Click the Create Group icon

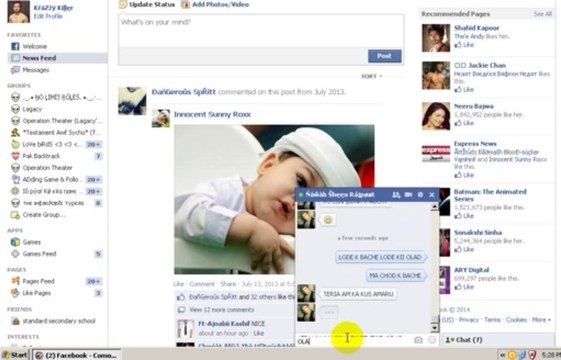pyautogui.click(x=15, y=215)
